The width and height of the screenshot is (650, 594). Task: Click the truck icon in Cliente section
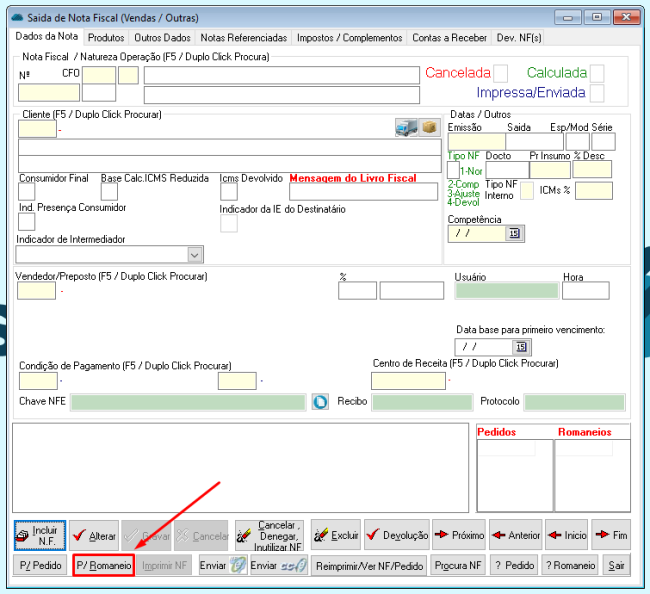[406, 127]
